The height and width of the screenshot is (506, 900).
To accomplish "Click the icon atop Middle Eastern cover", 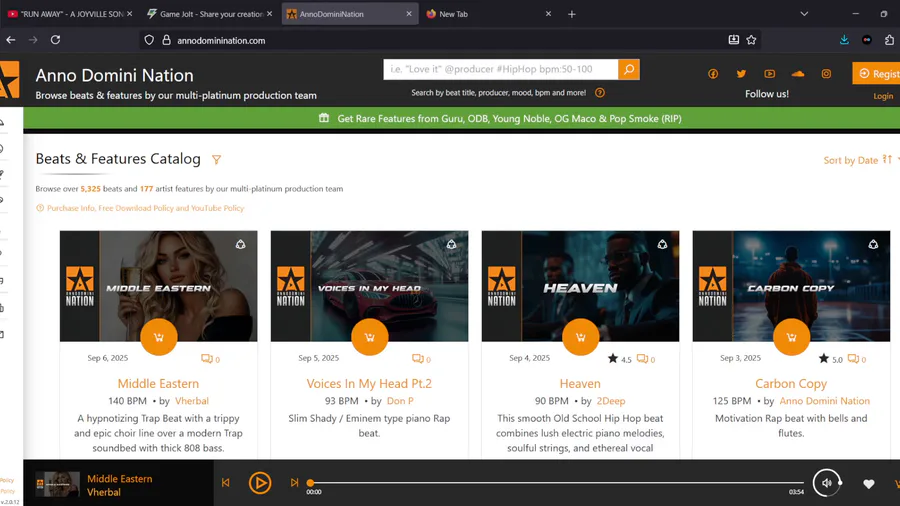I will 240,244.
